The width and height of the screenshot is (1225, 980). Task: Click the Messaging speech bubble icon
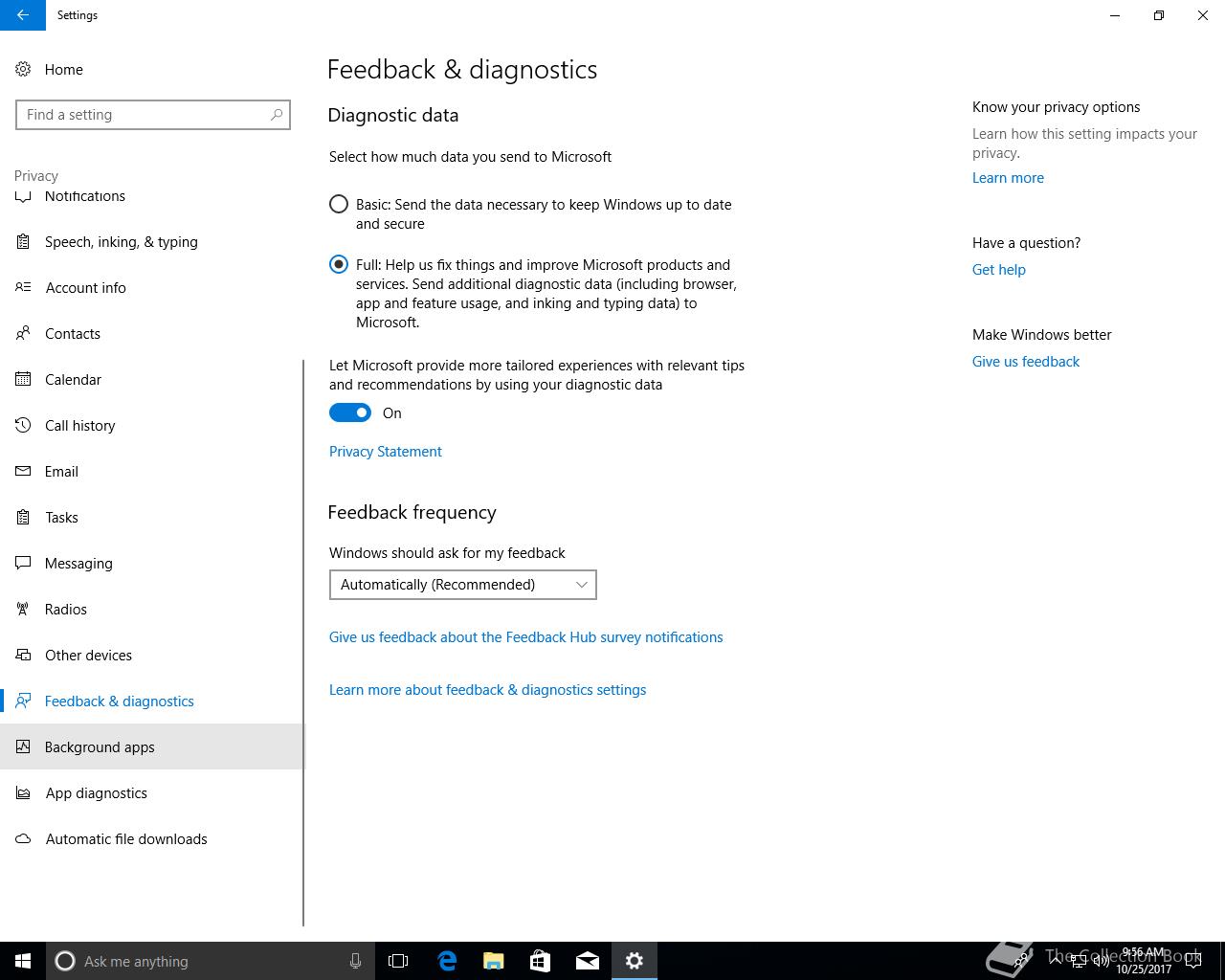(x=23, y=564)
